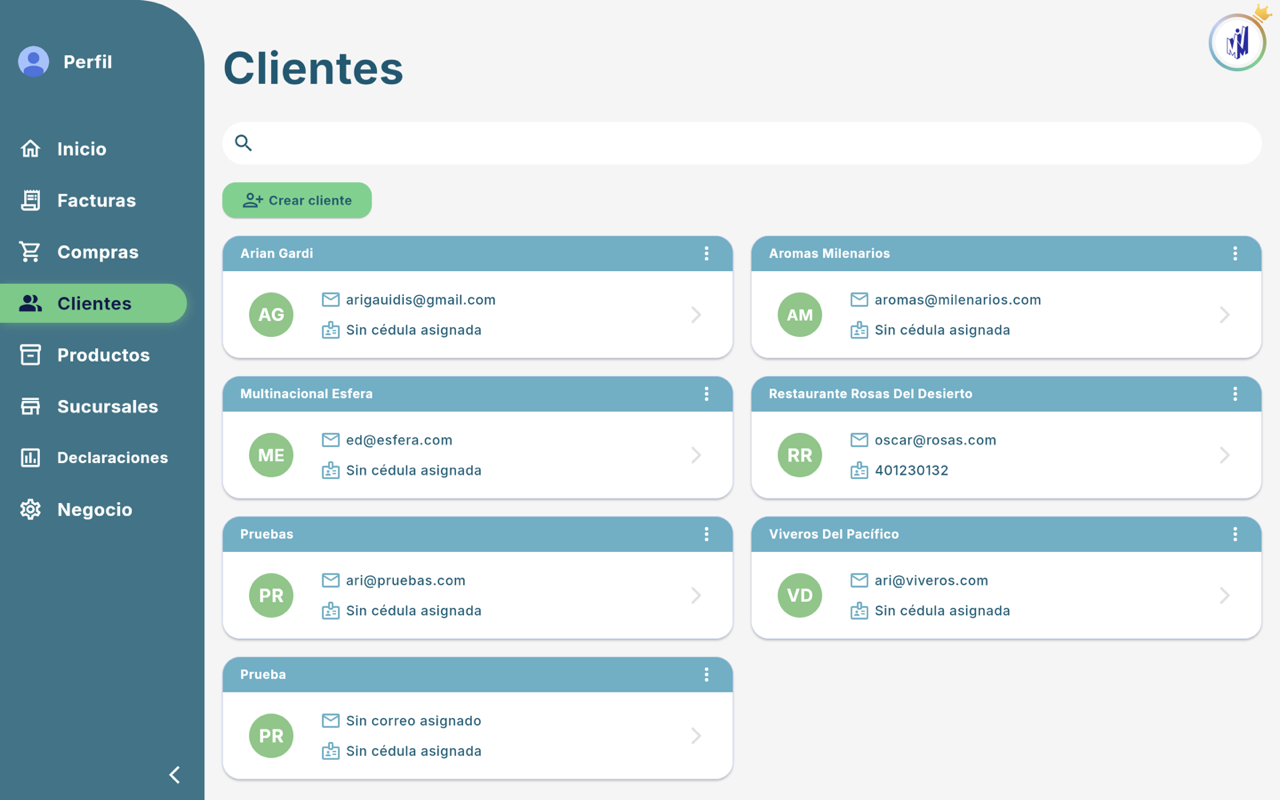Click the email oscar@rosas.com

click(935, 440)
